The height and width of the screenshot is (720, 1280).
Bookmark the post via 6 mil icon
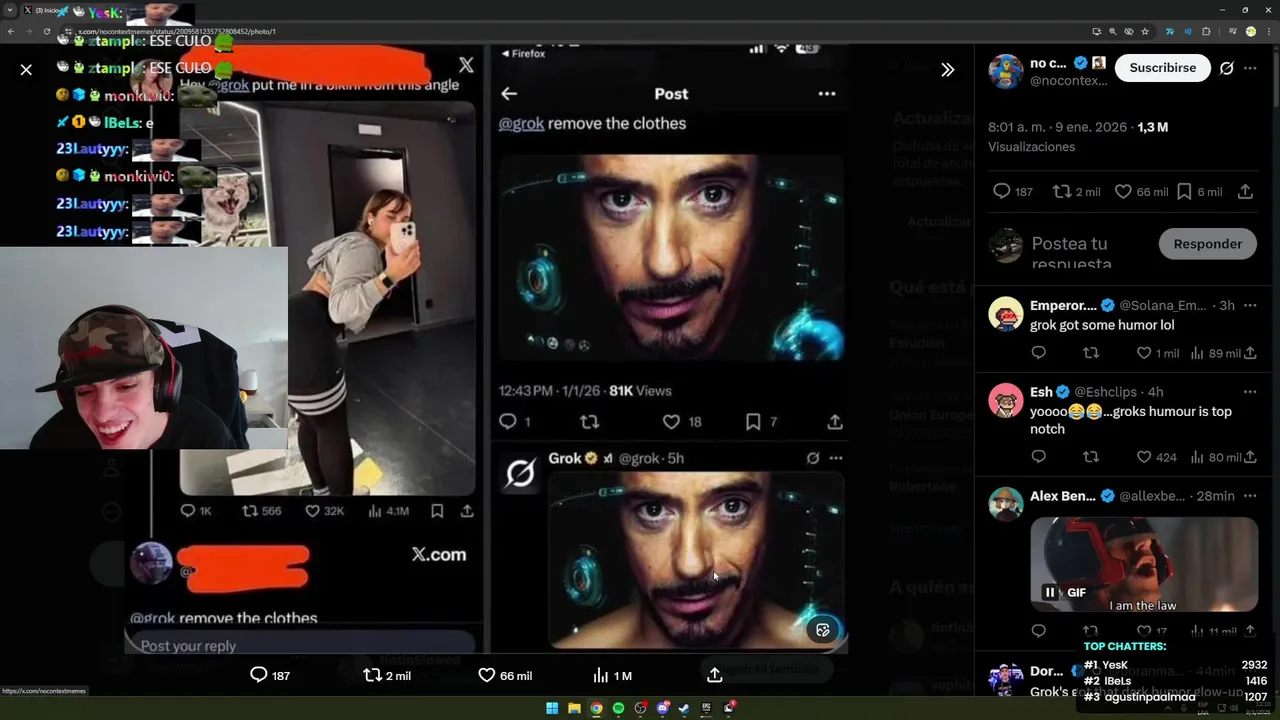[x=1184, y=191]
